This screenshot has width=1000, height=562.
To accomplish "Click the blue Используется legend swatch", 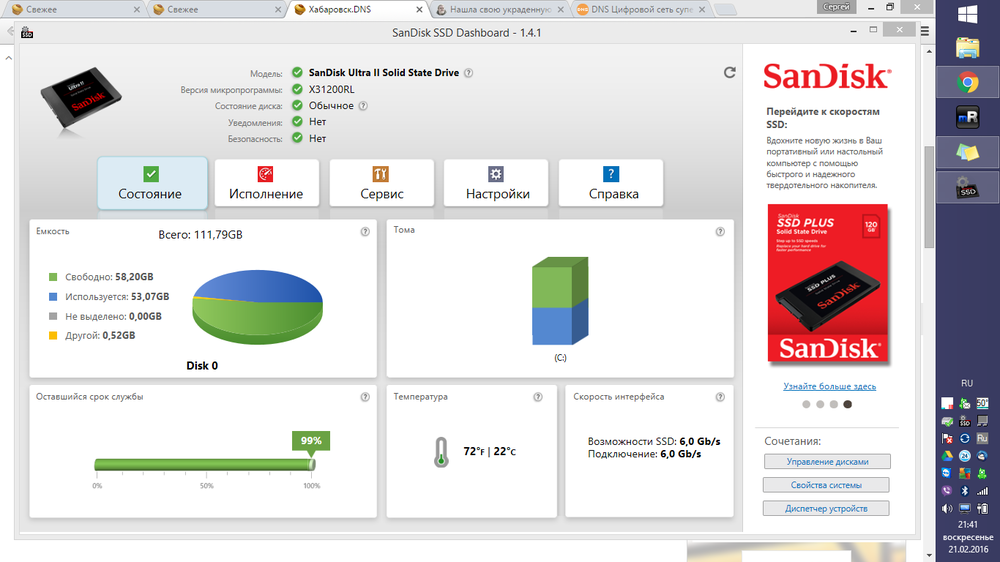I will click(53, 297).
